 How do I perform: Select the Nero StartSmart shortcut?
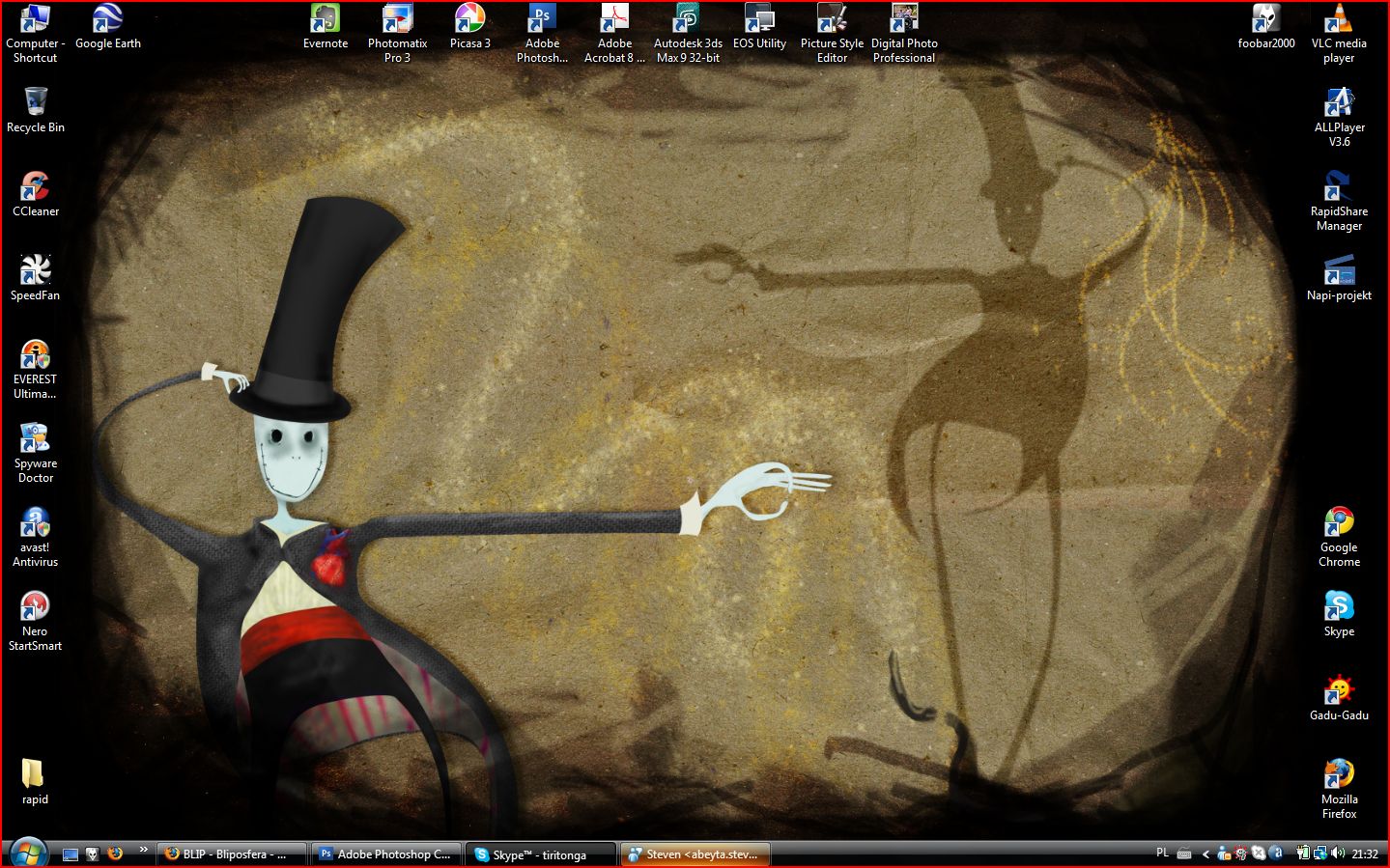36,607
